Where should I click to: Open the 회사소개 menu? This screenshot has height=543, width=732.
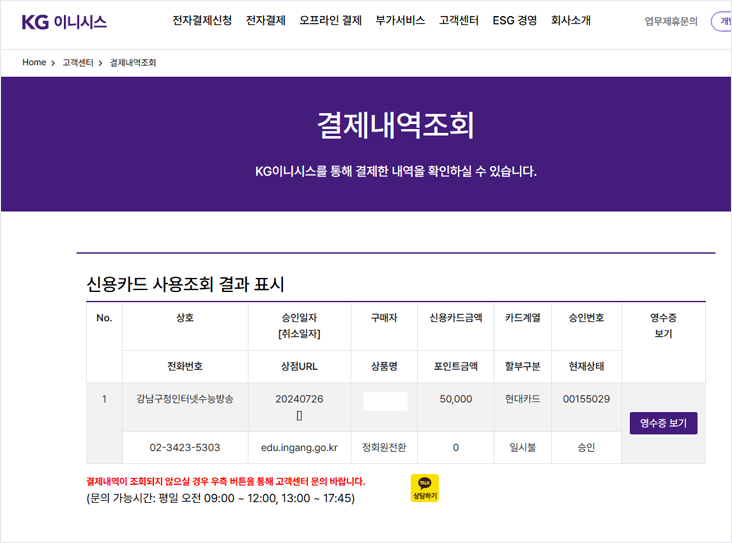(x=570, y=21)
